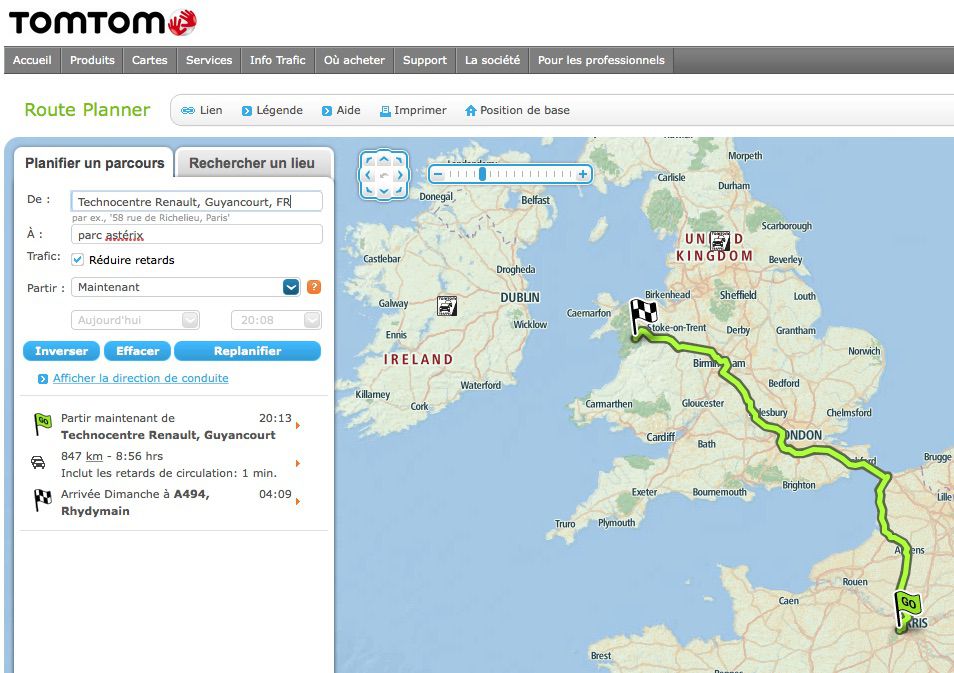Focus the De departure address field
Viewport: 954px width, 673px height.
[x=197, y=201]
